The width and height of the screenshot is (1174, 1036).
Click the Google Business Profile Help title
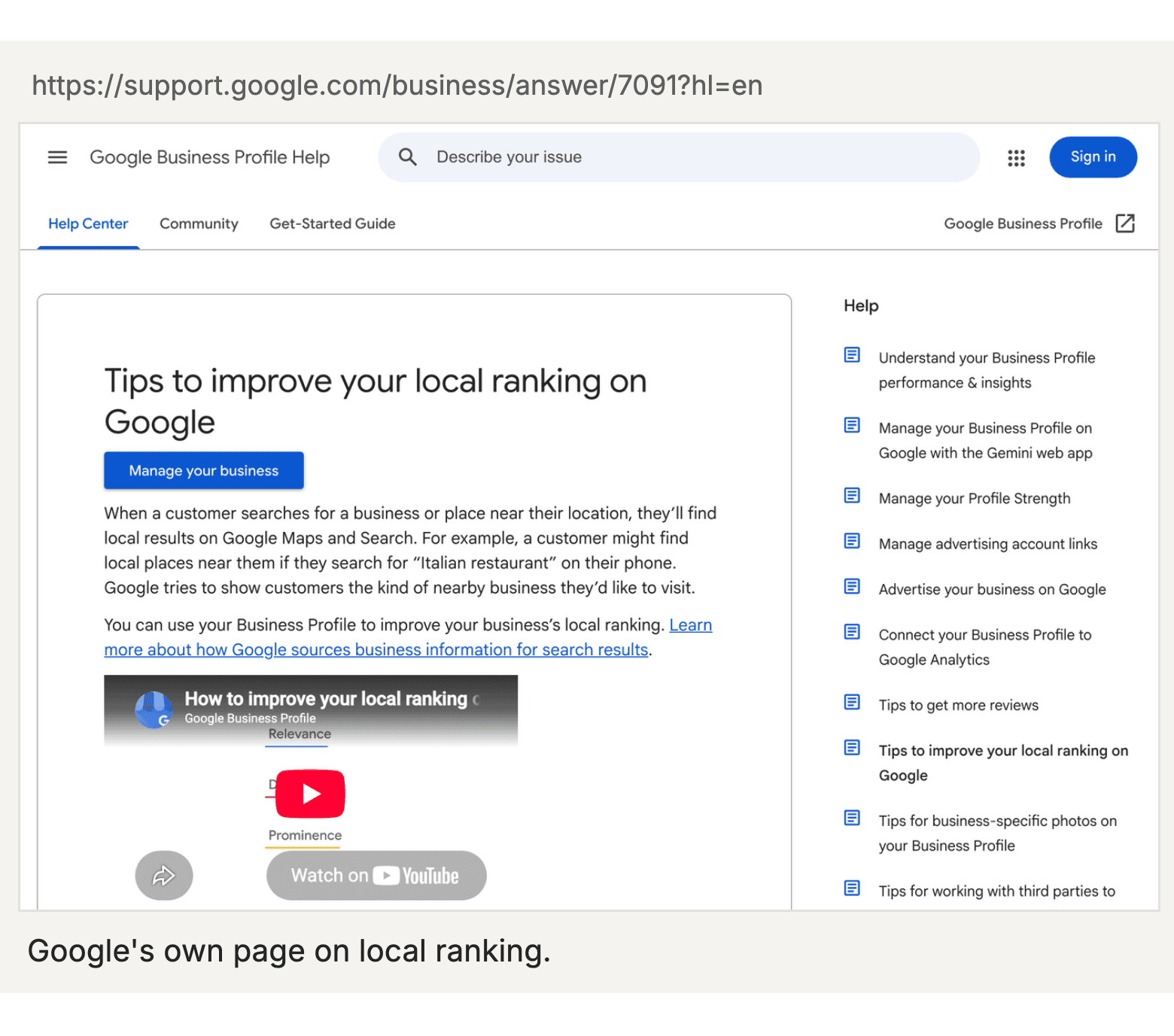click(210, 157)
